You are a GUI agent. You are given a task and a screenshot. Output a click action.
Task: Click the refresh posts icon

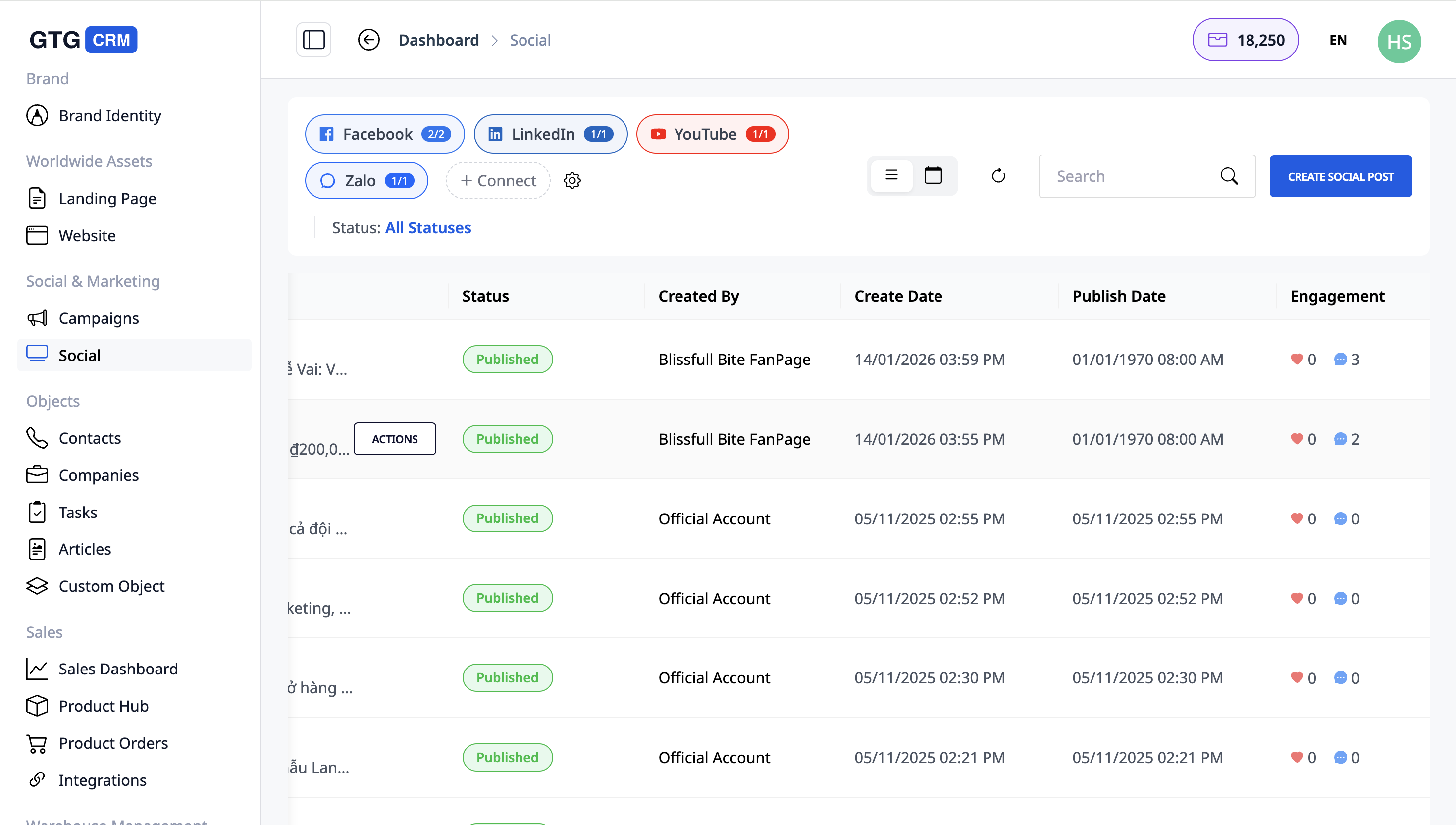coord(998,176)
